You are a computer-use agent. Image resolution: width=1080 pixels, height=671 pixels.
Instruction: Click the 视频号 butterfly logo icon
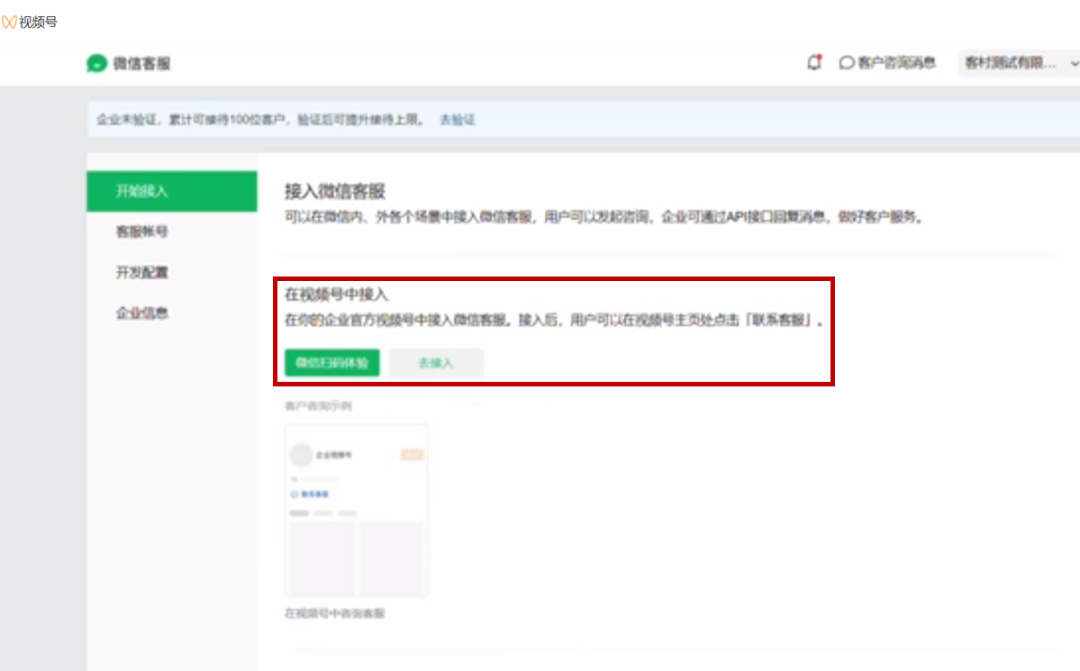tap(9, 22)
